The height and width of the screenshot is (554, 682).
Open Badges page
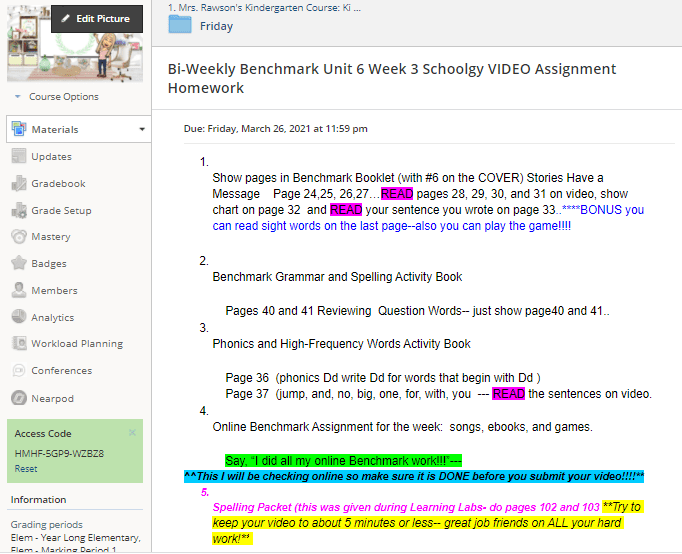point(49,264)
